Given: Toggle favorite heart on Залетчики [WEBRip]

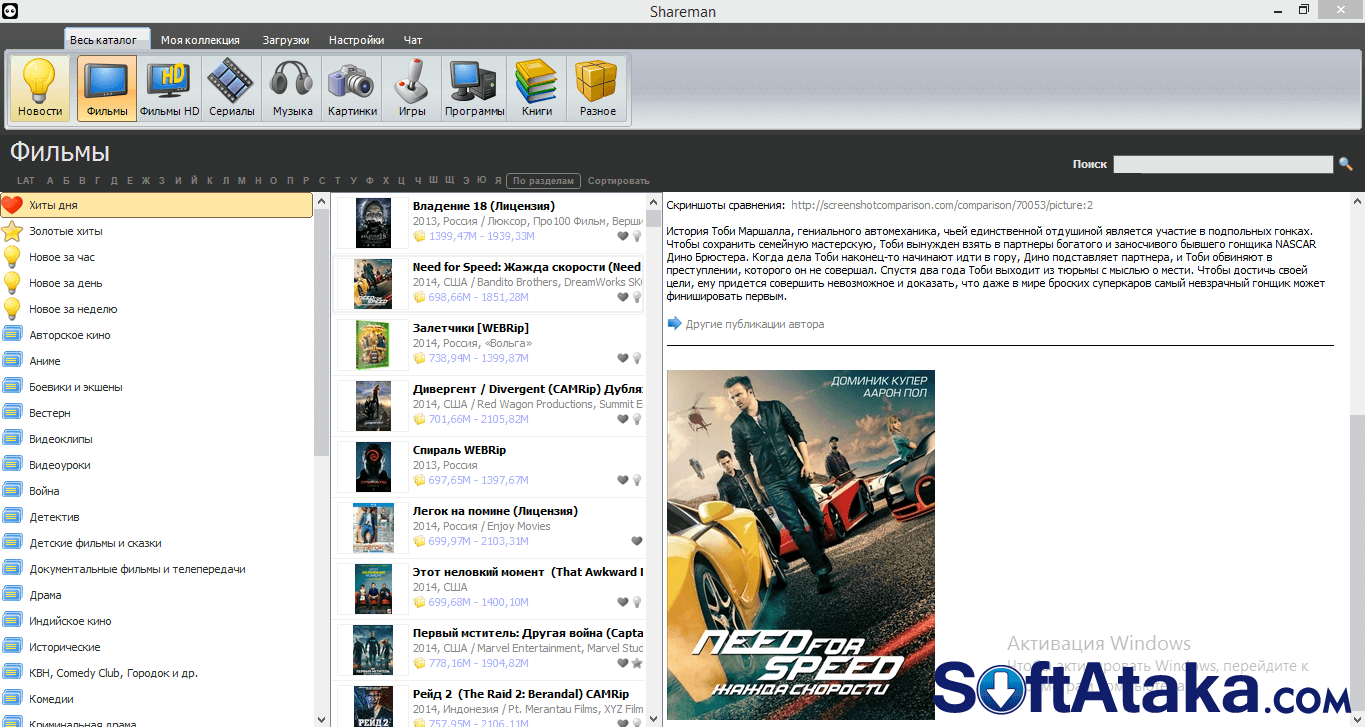Looking at the screenshot, I should tap(622, 358).
